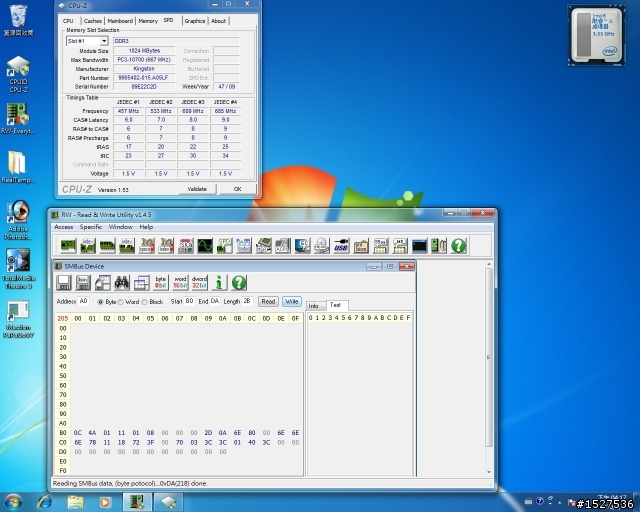This screenshot has width=640, height=512.
Task: Click the Intel CPU desktop gadget
Action: [596, 36]
